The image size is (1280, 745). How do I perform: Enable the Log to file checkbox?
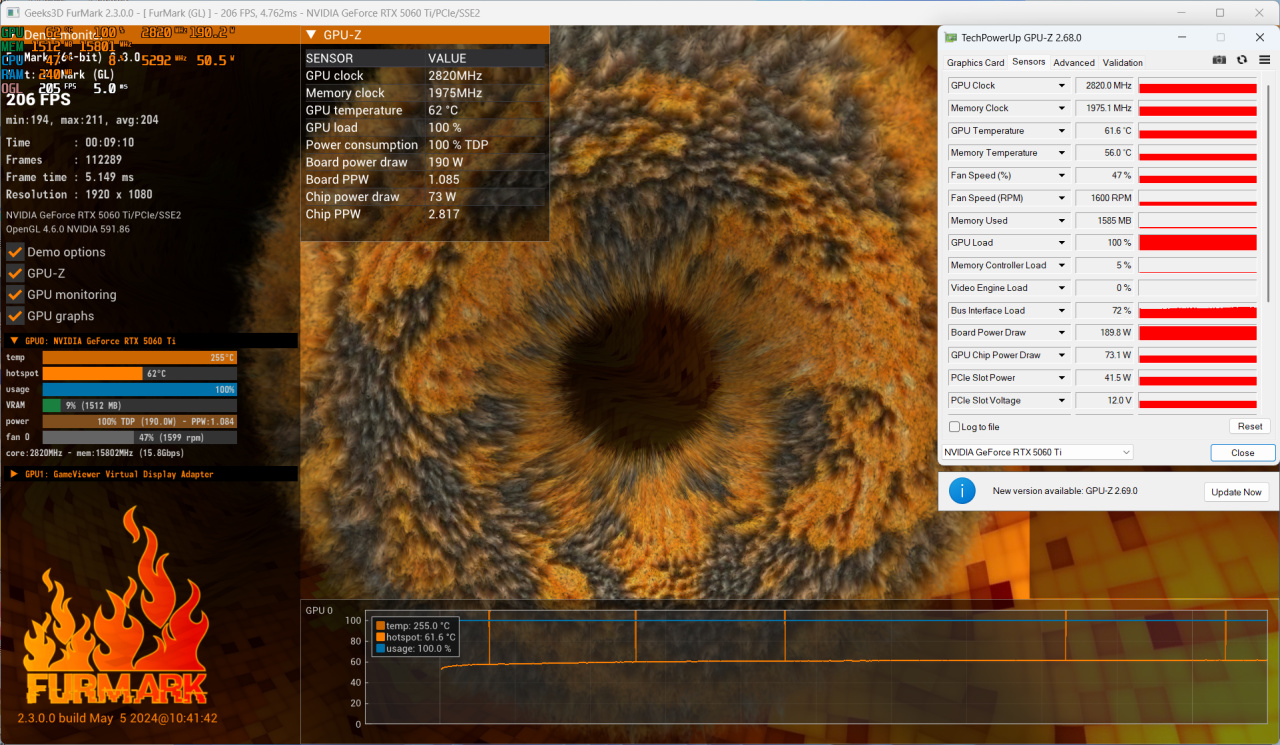click(x=954, y=427)
